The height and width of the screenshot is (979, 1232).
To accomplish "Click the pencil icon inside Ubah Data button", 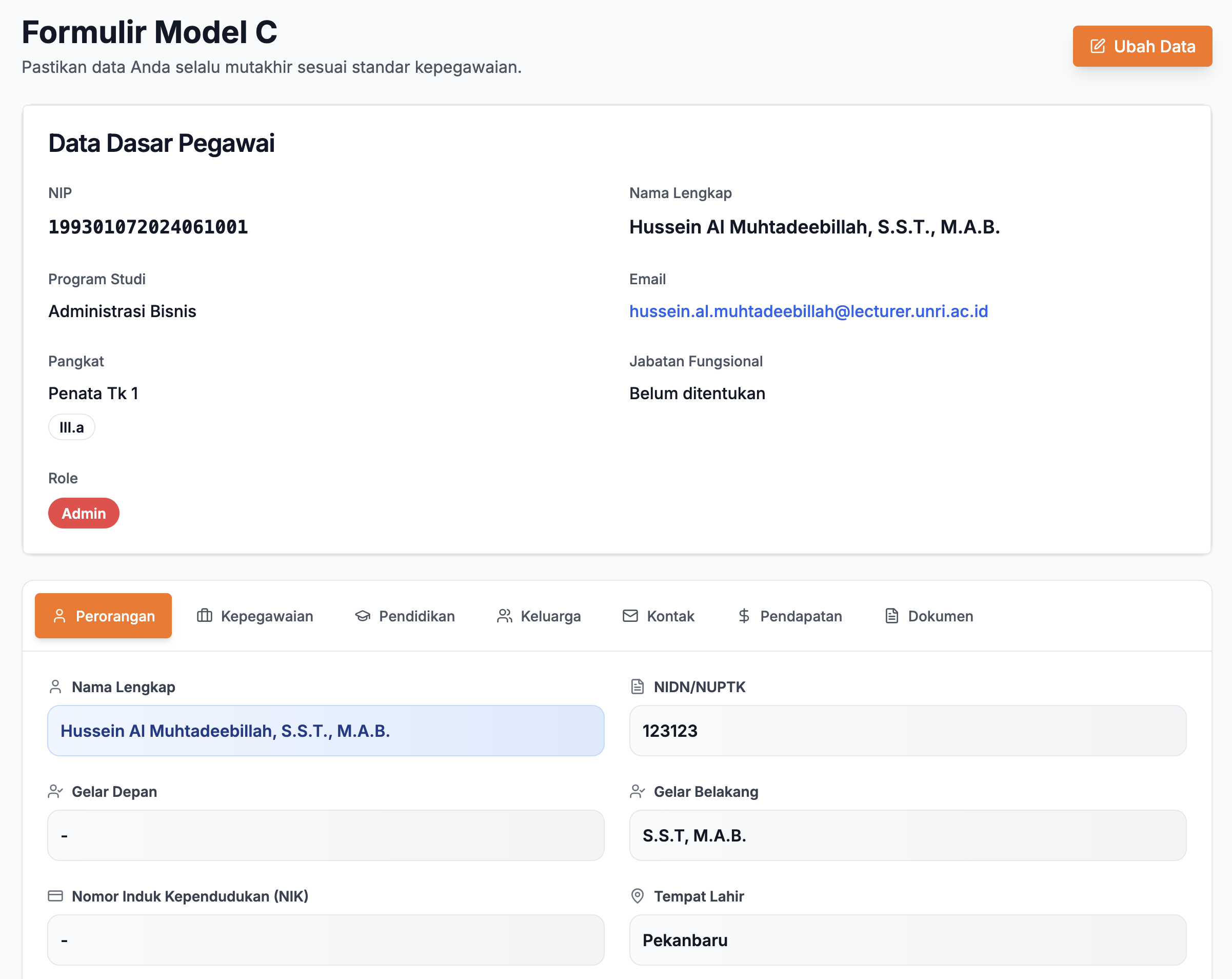I will click(x=1097, y=46).
